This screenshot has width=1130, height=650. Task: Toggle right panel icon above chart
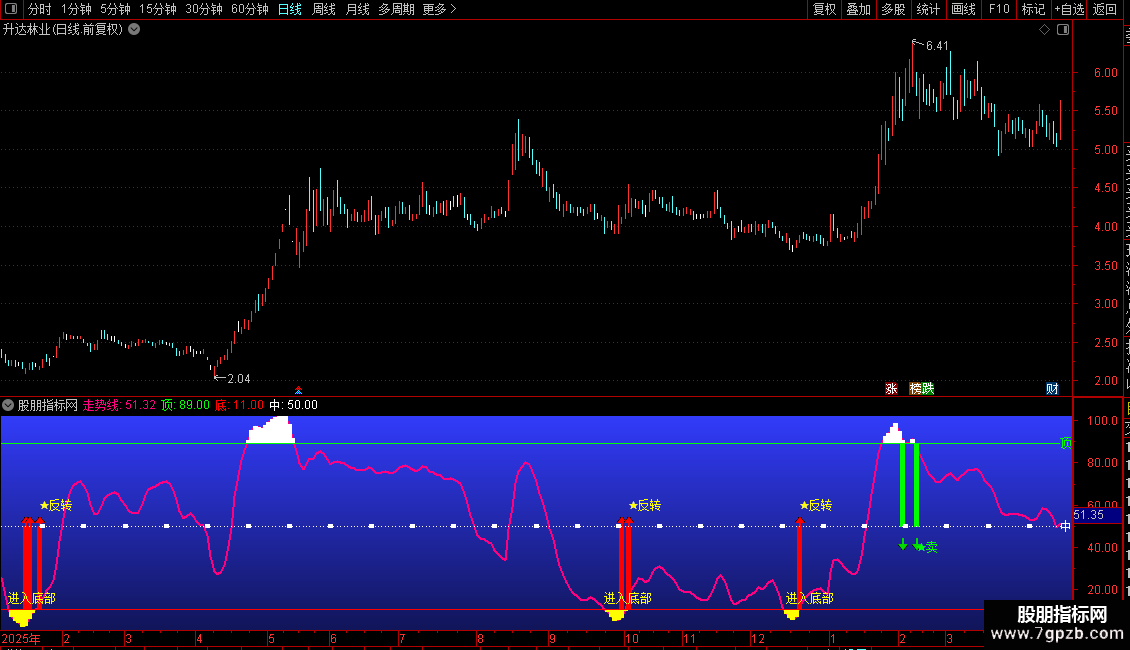(x=1063, y=30)
